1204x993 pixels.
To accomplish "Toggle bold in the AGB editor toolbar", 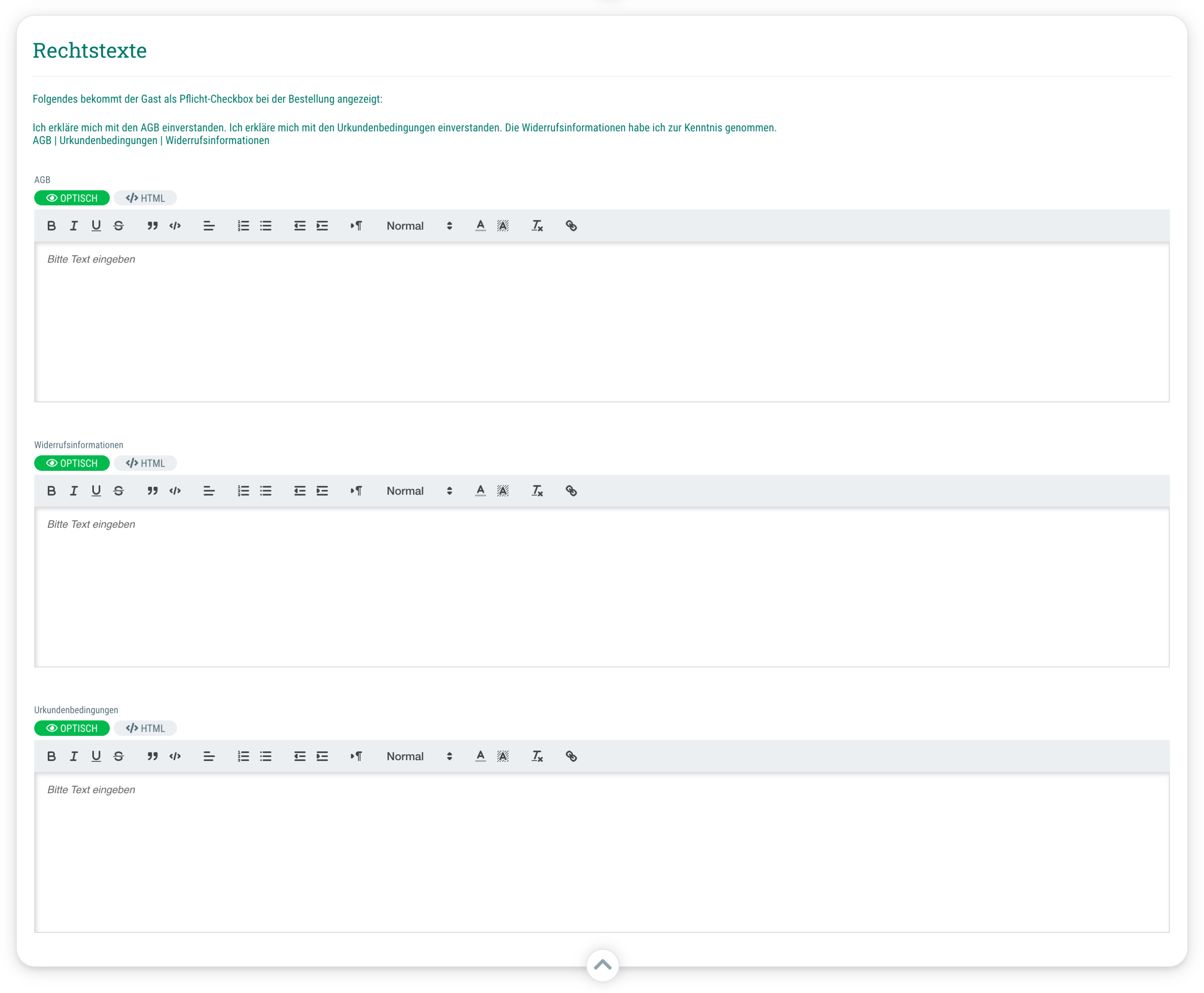I will tap(51, 226).
